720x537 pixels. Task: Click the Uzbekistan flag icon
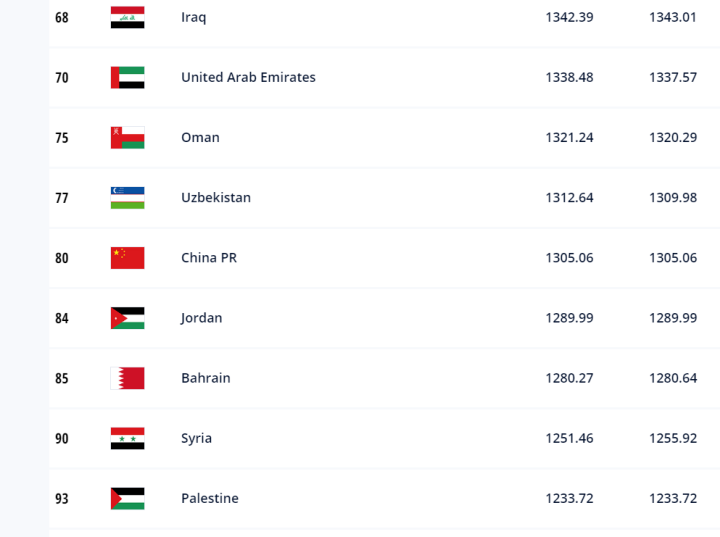[127, 197]
